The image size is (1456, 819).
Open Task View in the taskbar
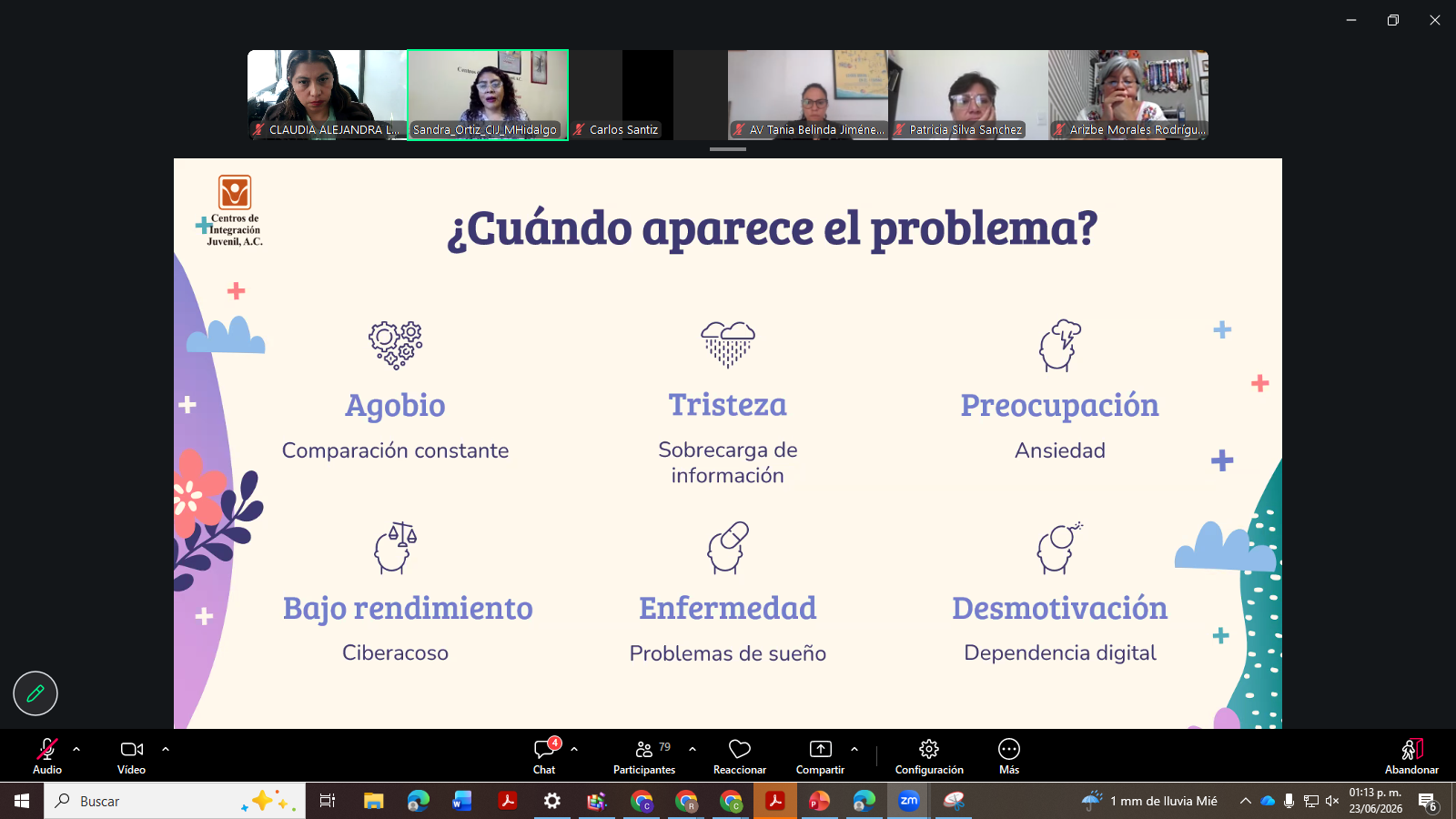click(x=328, y=801)
